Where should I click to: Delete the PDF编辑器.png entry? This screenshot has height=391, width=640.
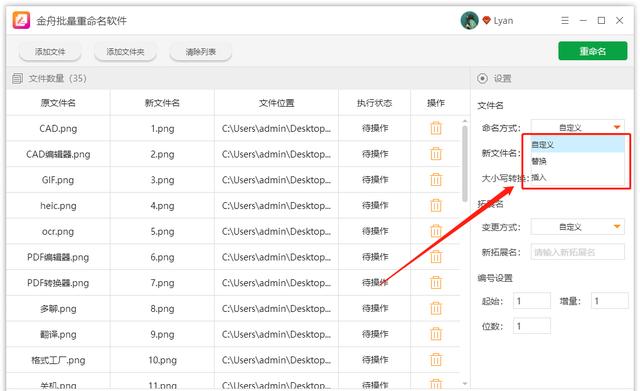436,257
